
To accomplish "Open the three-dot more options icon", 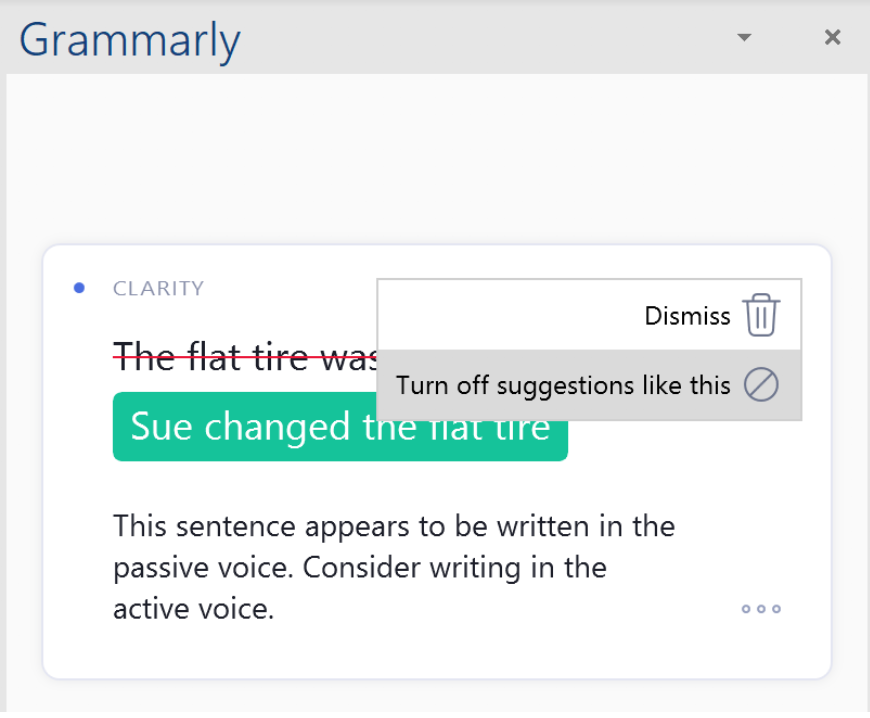I will 761,609.
